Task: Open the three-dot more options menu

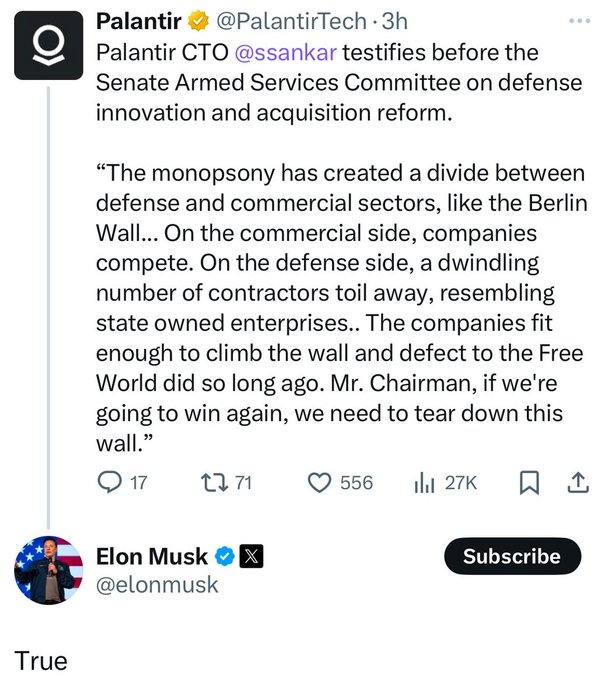Action: 579,19
